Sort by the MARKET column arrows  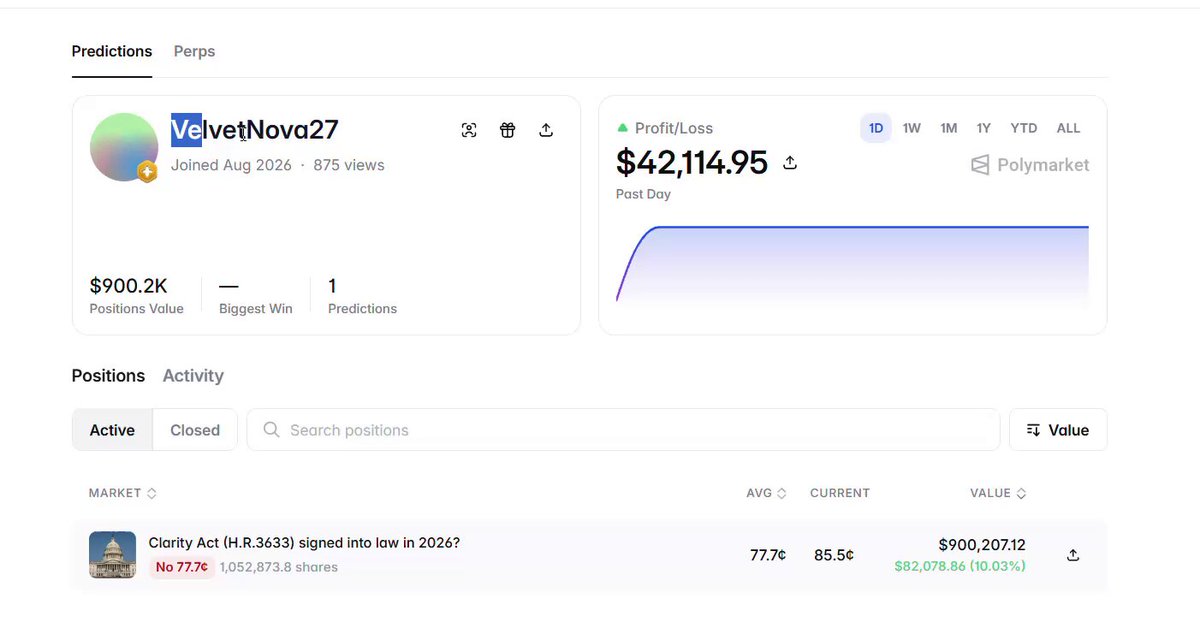[152, 493]
